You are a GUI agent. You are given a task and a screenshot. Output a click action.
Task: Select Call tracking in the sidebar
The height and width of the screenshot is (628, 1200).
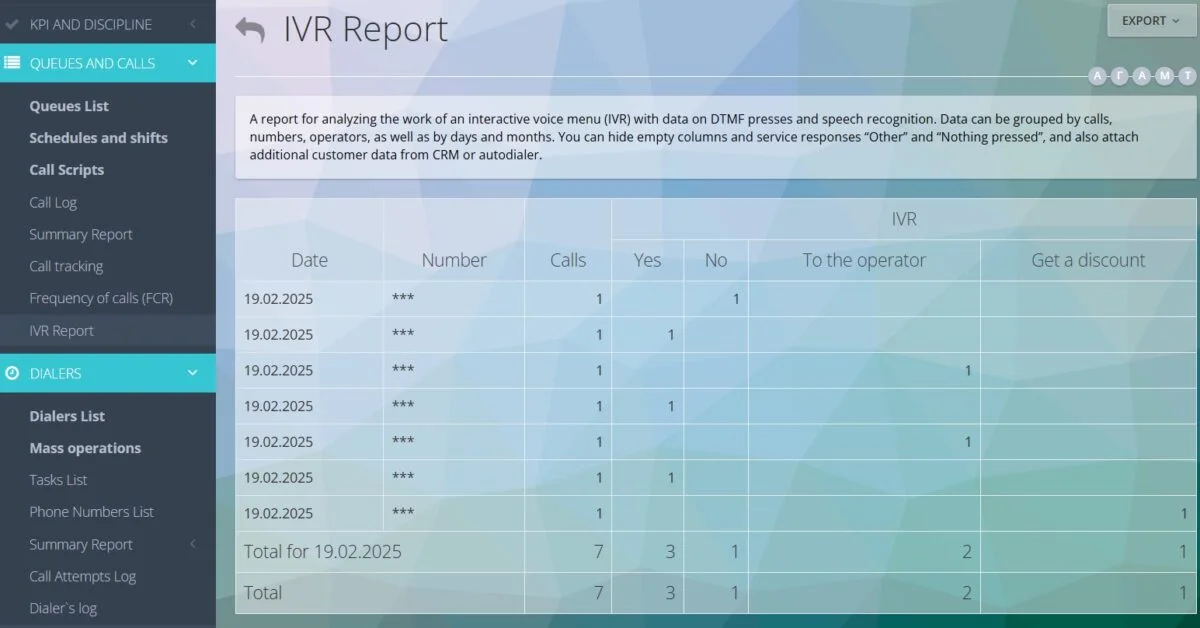(x=66, y=266)
